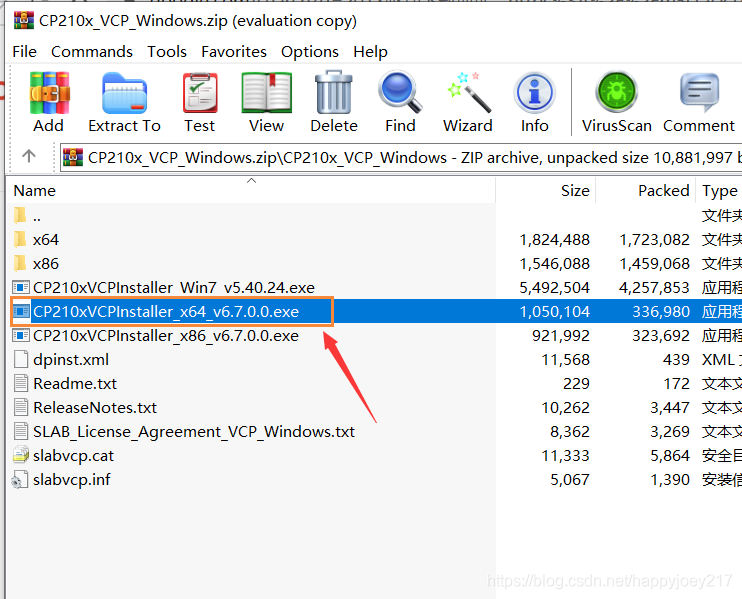Click size value 8,362
742x599 pixels.
point(570,432)
